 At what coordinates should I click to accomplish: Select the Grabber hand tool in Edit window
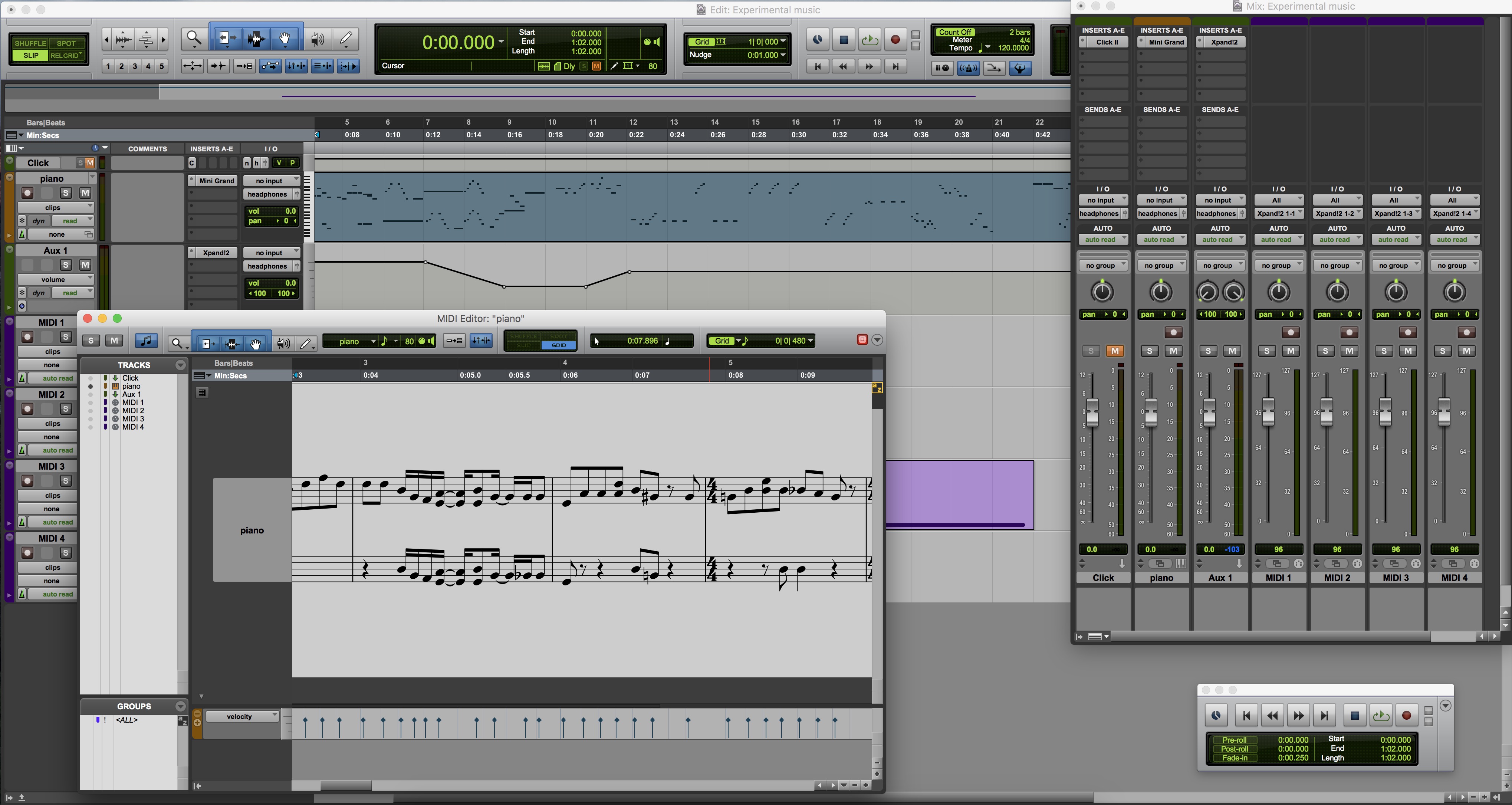tap(285, 39)
